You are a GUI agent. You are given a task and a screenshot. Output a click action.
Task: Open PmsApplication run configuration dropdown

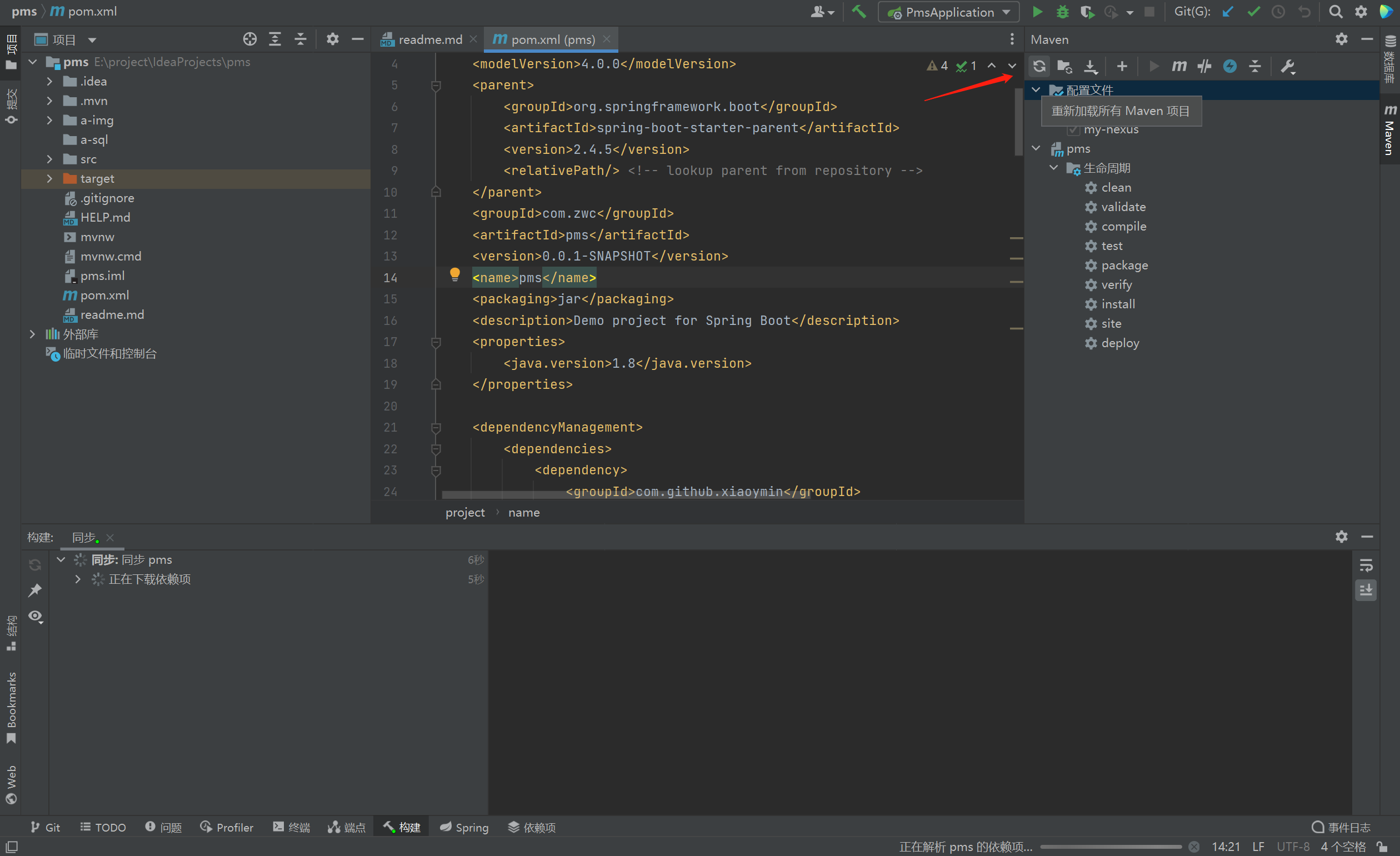pos(948,12)
